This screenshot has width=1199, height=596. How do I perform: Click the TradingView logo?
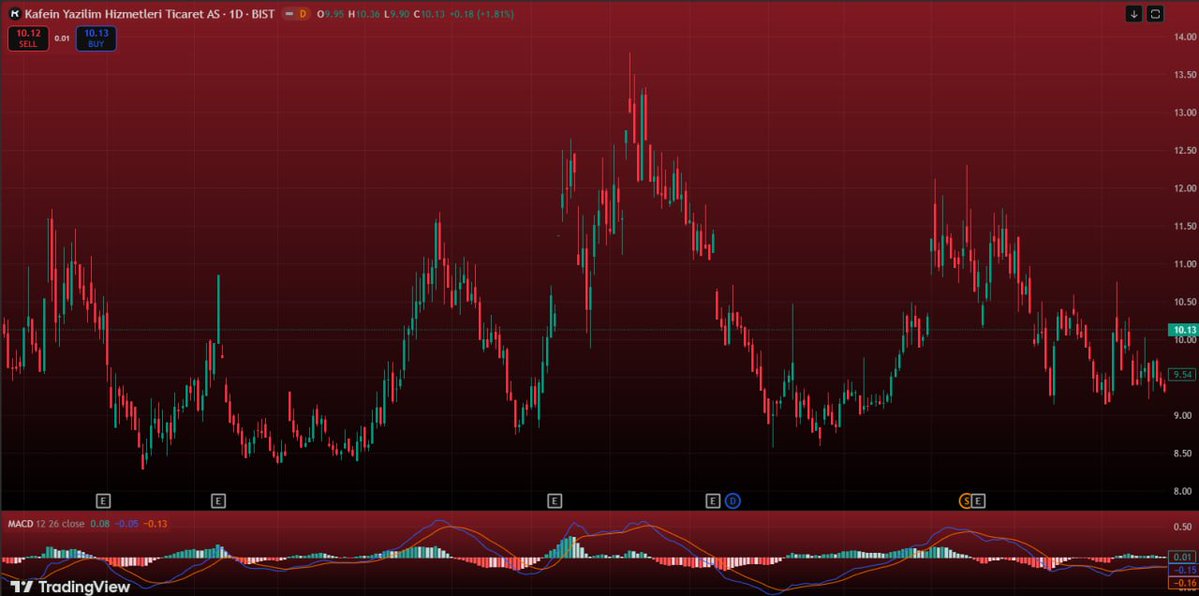(70, 585)
